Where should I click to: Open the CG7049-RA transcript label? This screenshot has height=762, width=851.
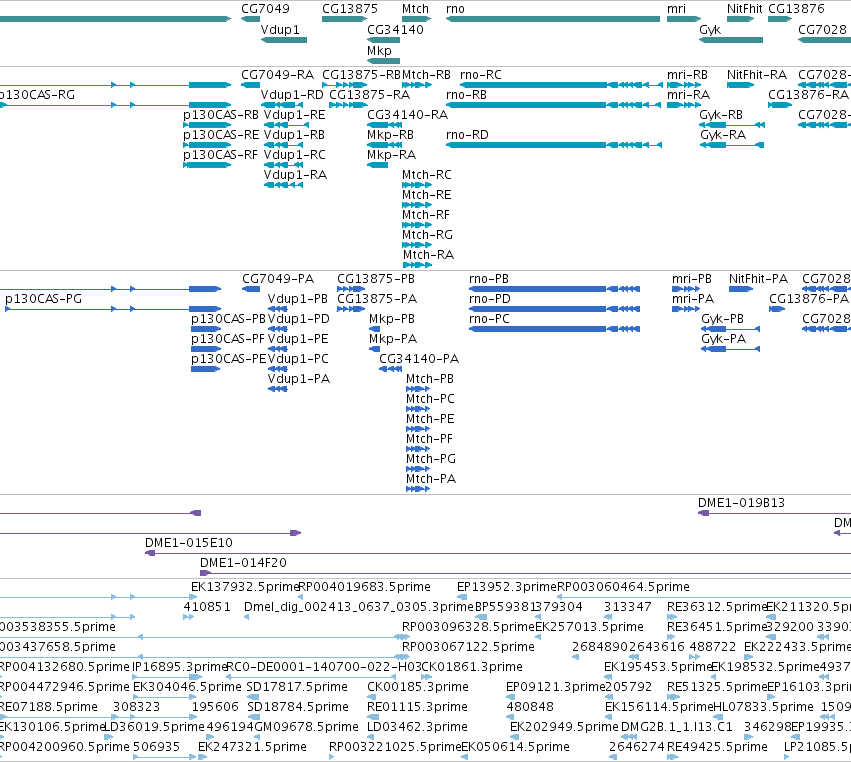(277, 74)
